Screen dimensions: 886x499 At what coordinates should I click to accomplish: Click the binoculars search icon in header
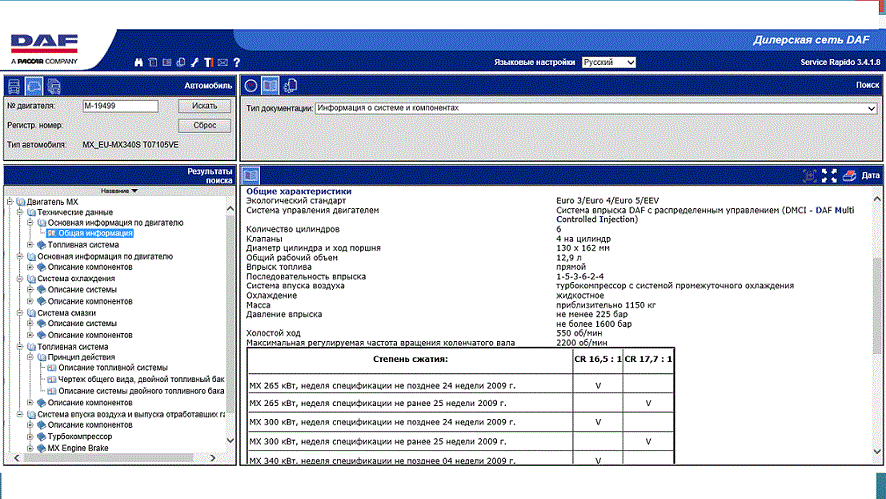pos(138,62)
